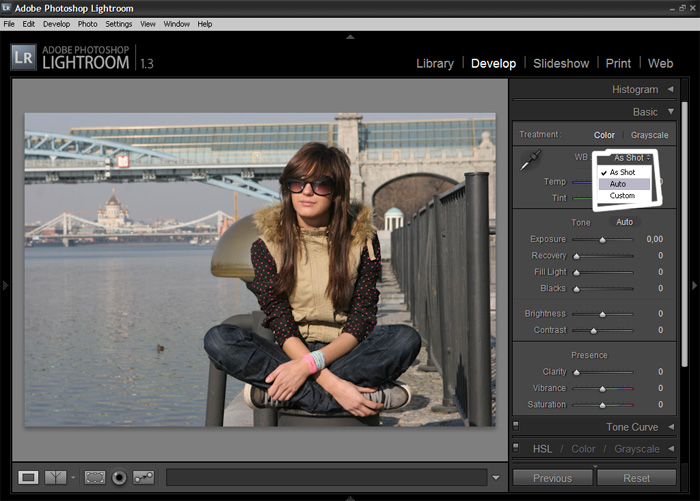Select the Loupe view icon
This screenshot has width=700, height=501.
[x=28, y=477]
